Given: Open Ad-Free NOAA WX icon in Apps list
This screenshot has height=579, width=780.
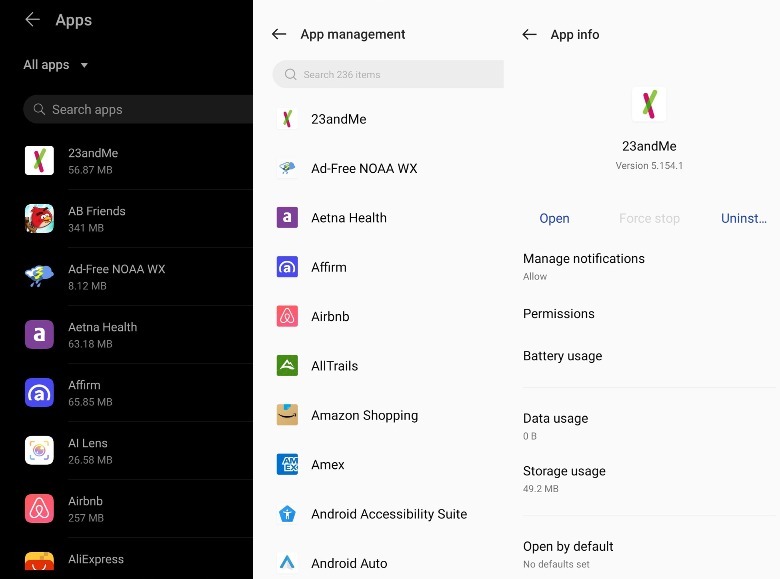Looking at the screenshot, I should click(x=39, y=276).
